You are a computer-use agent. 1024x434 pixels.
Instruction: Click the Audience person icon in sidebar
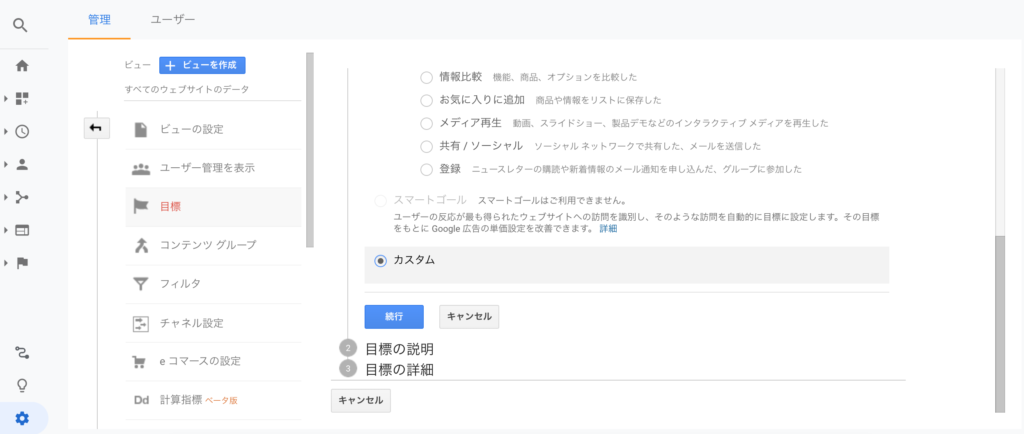(22, 164)
